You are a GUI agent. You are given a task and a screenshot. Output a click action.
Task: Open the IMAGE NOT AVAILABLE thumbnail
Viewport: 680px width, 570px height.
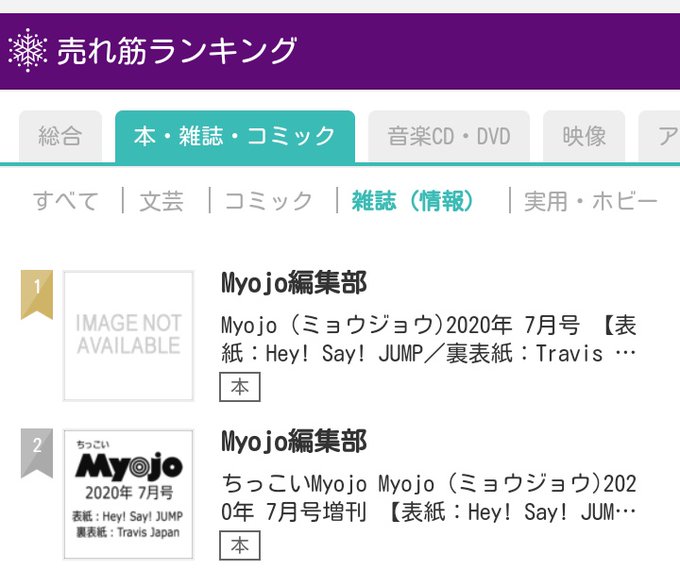tap(128, 336)
